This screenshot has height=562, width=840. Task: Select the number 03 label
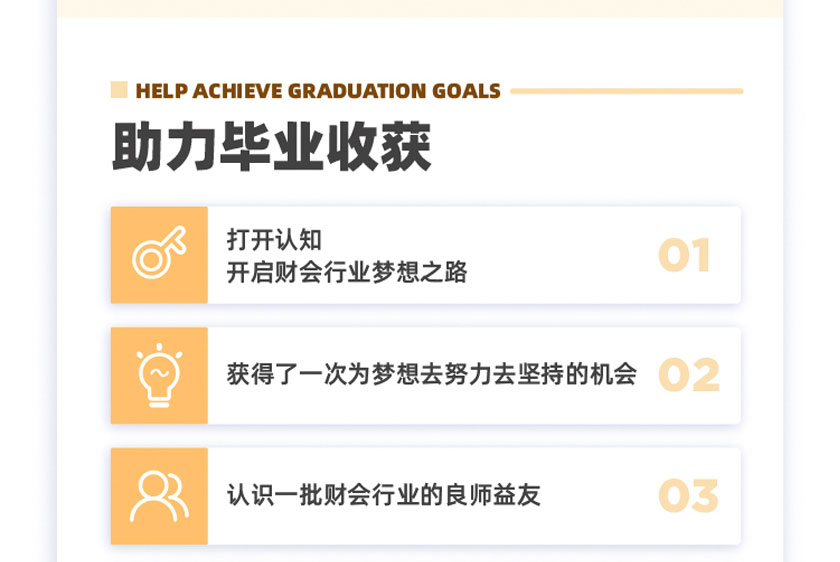click(x=688, y=496)
